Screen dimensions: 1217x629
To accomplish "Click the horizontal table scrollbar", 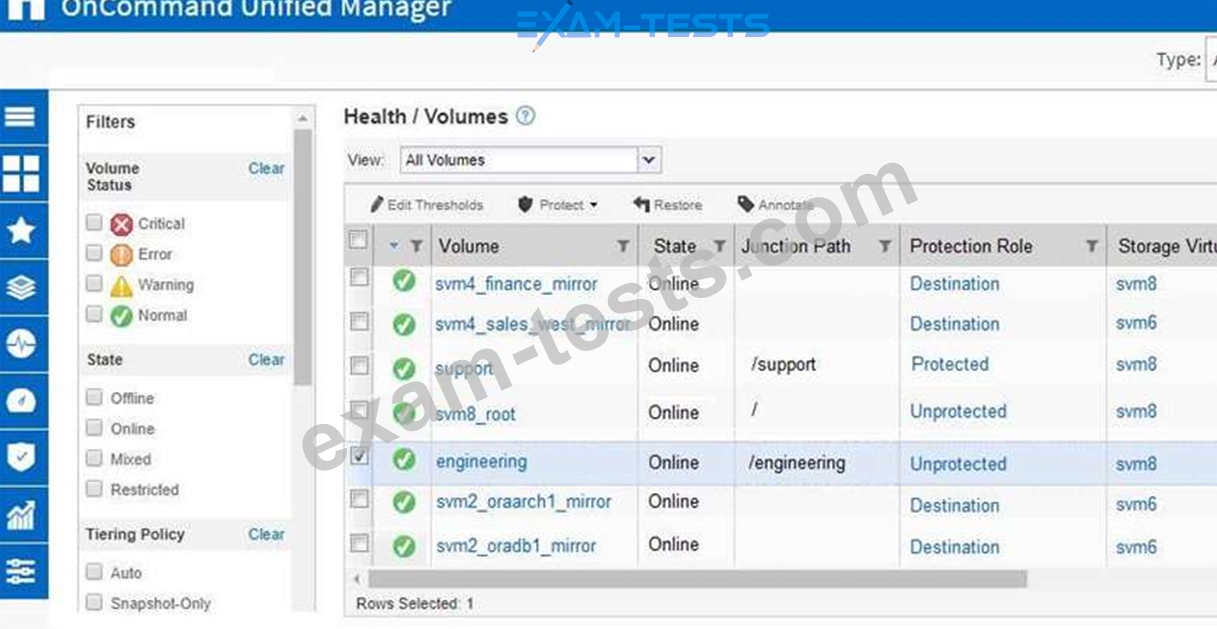I will tap(697, 579).
